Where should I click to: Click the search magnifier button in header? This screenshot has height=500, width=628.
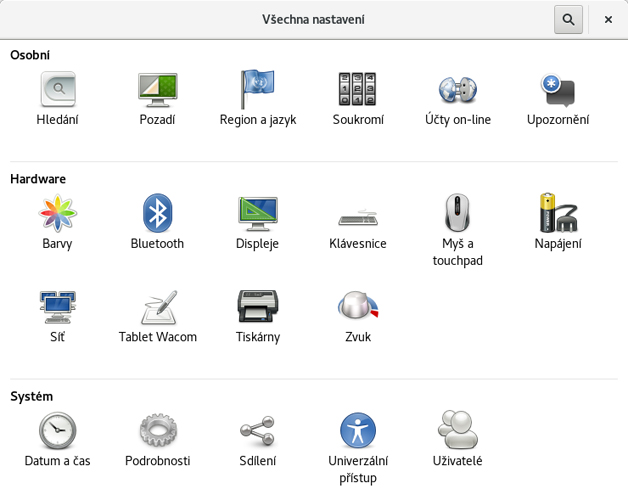[568, 19]
